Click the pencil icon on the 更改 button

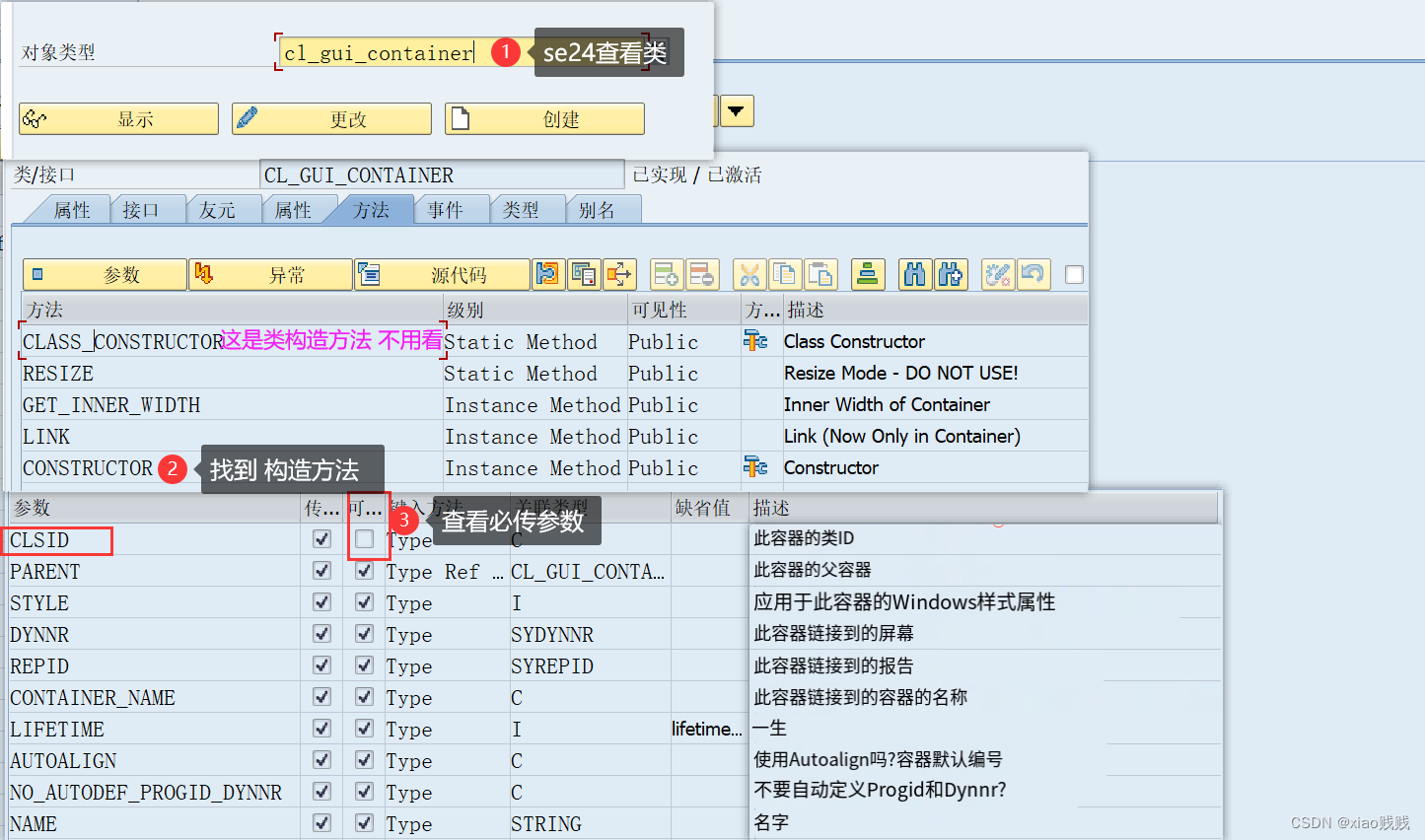click(x=248, y=117)
